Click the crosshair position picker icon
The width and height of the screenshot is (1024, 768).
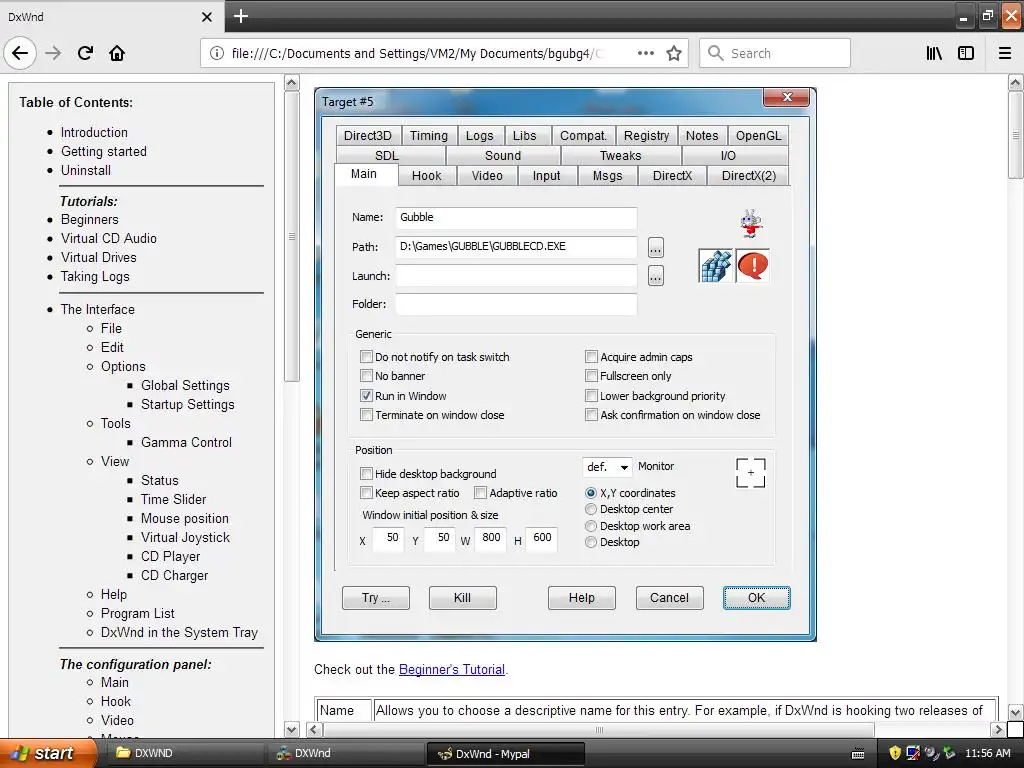click(750, 472)
